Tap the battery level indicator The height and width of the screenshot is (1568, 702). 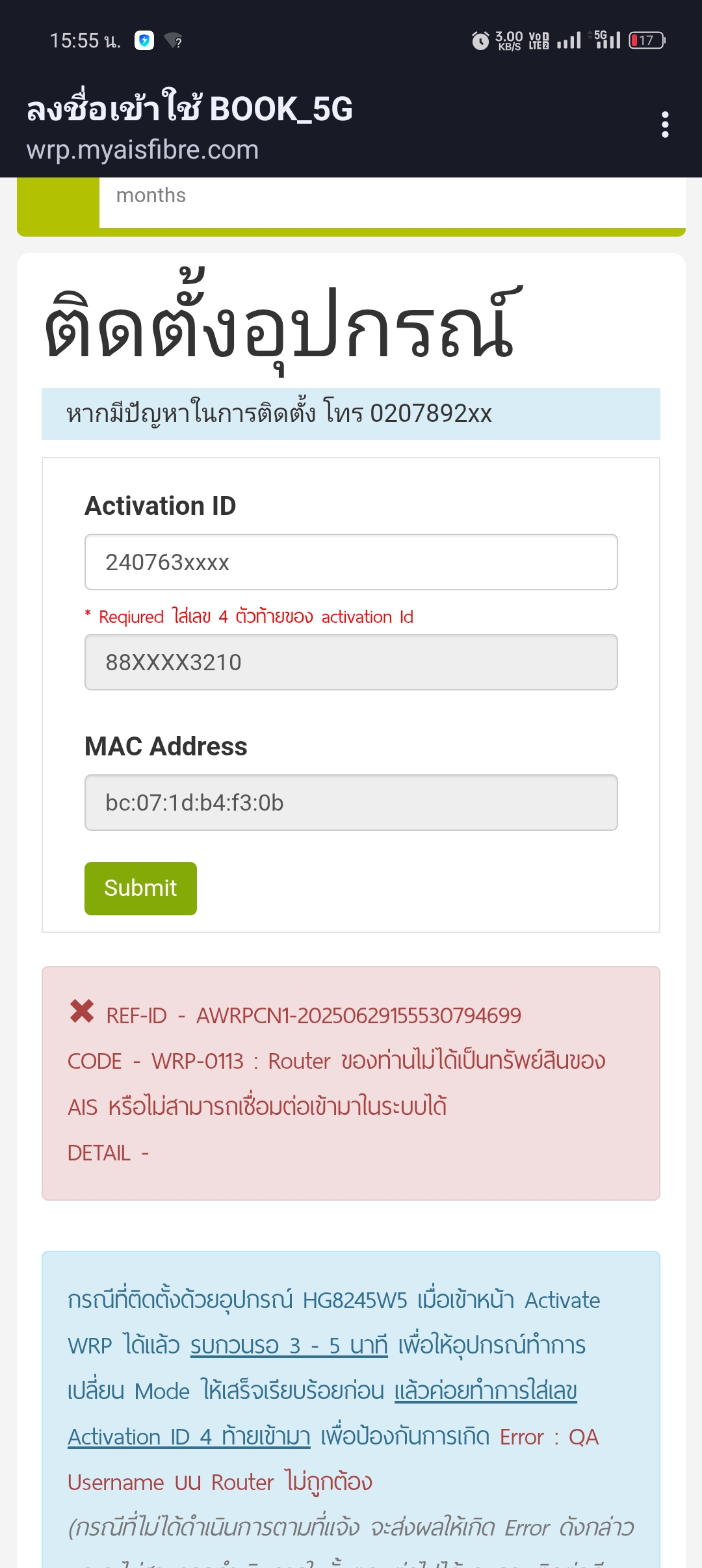pyautogui.click(x=647, y=40)
